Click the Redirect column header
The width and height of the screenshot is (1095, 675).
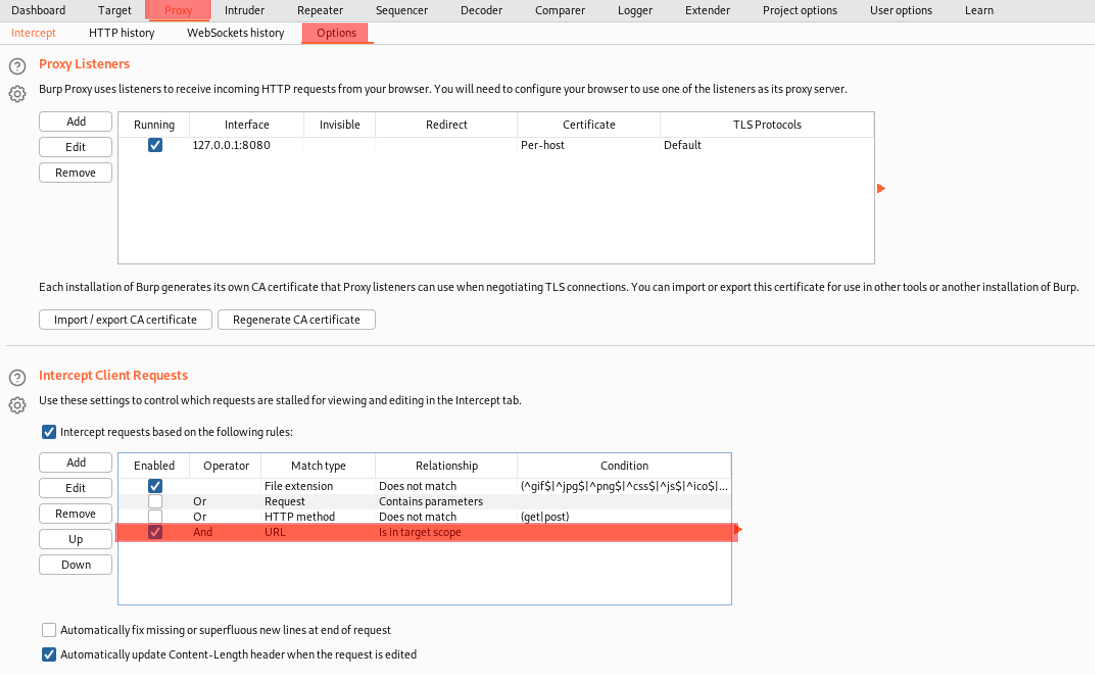coord(446,125)
